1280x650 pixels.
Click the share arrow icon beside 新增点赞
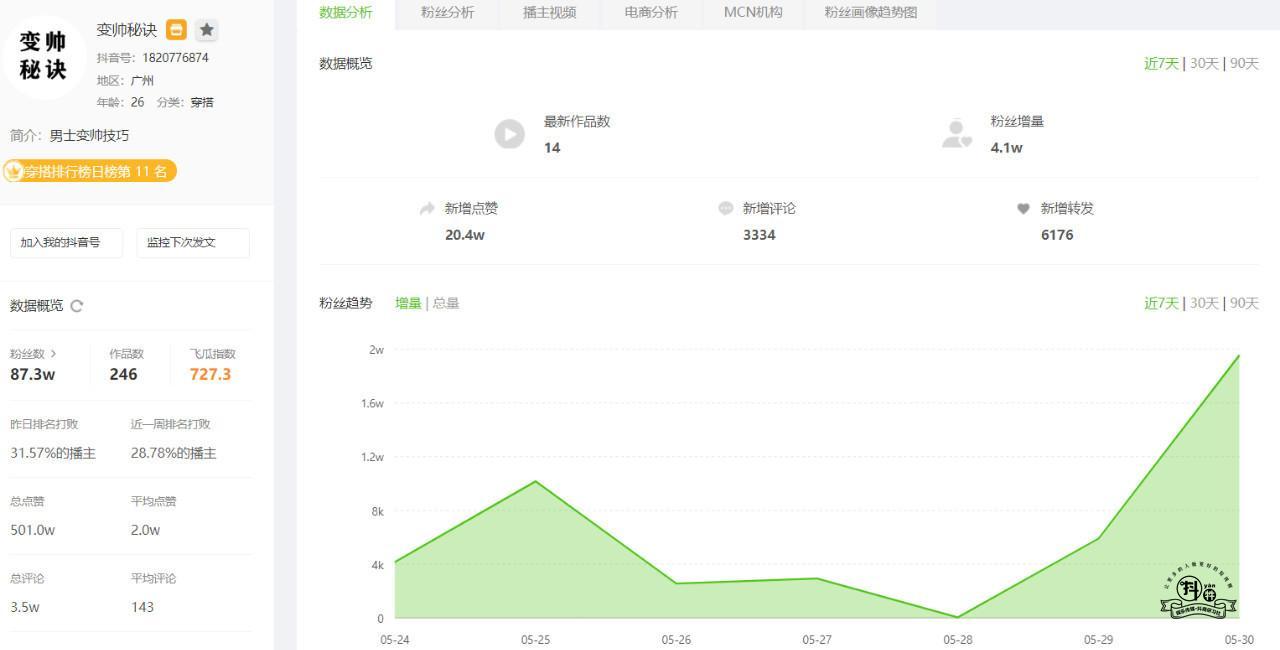click(427, 209)
